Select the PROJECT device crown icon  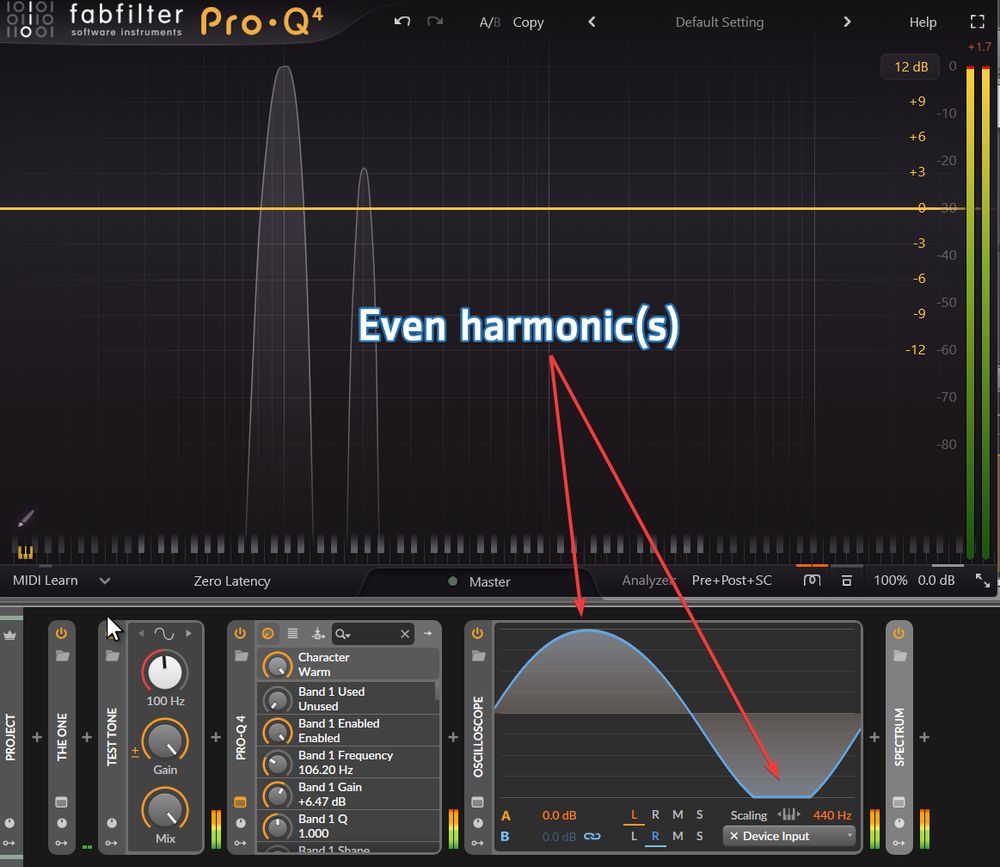[10, 635]
